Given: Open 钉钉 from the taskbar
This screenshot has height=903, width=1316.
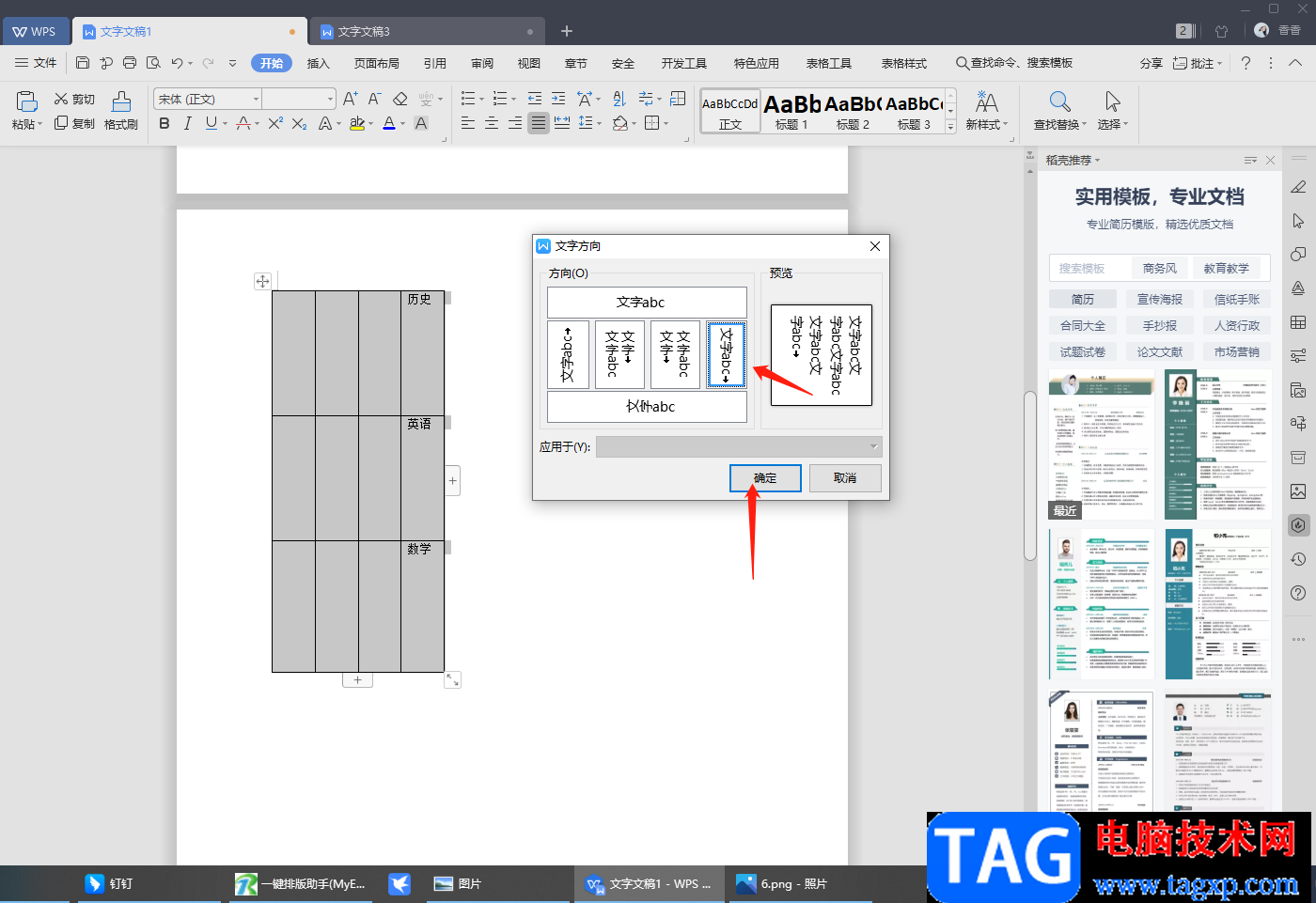Looking at the screenshot, I should coord(110,883).
